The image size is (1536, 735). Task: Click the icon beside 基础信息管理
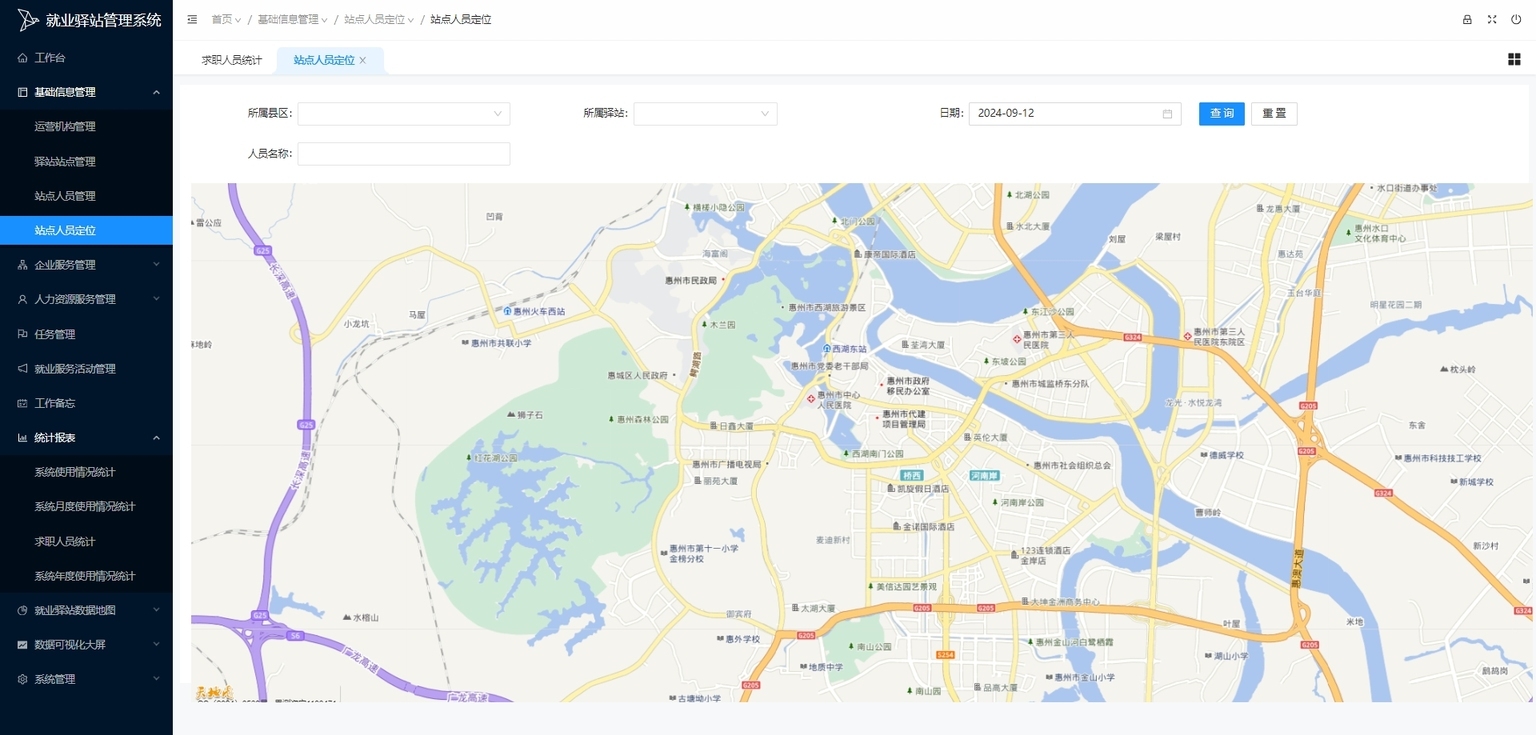coord(23,92)
